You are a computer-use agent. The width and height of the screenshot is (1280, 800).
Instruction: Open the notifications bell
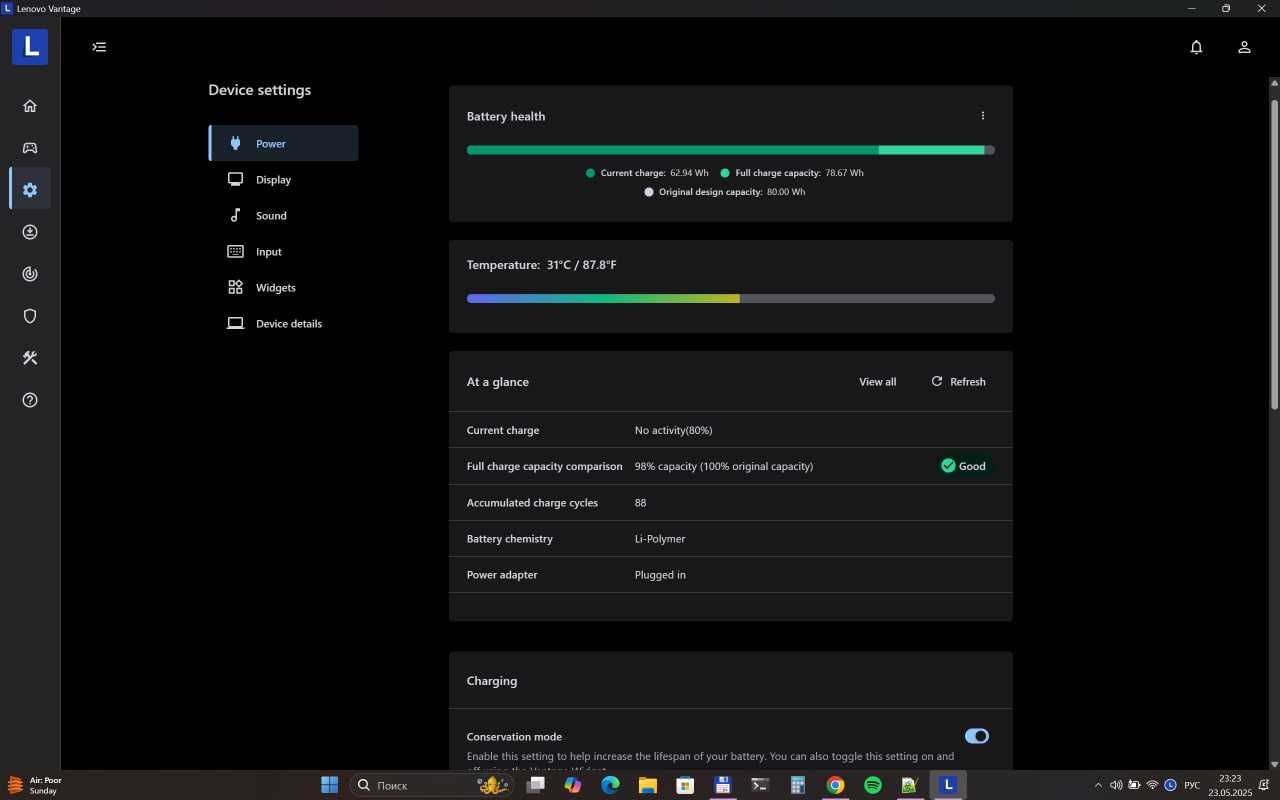(x=1196, y=47)
